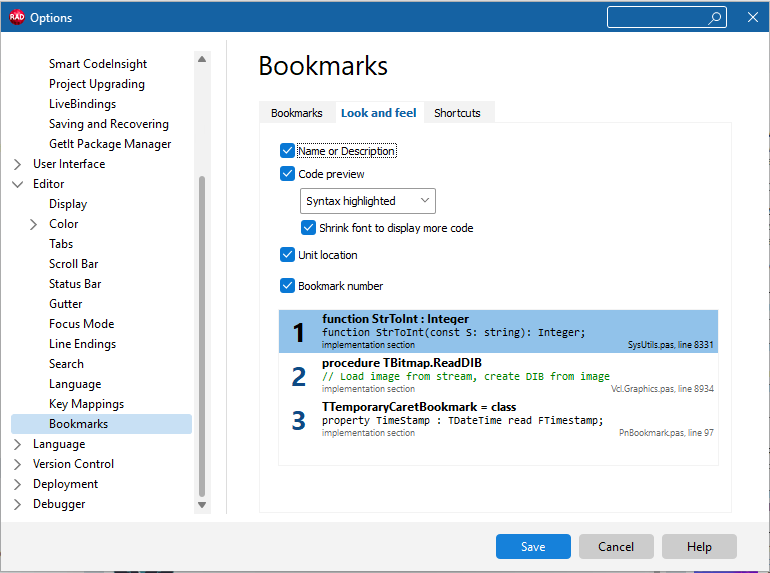This screenshot has height=573, width=770.
Task: Toggle the Code preview checkbox
Action: [287, 173]
